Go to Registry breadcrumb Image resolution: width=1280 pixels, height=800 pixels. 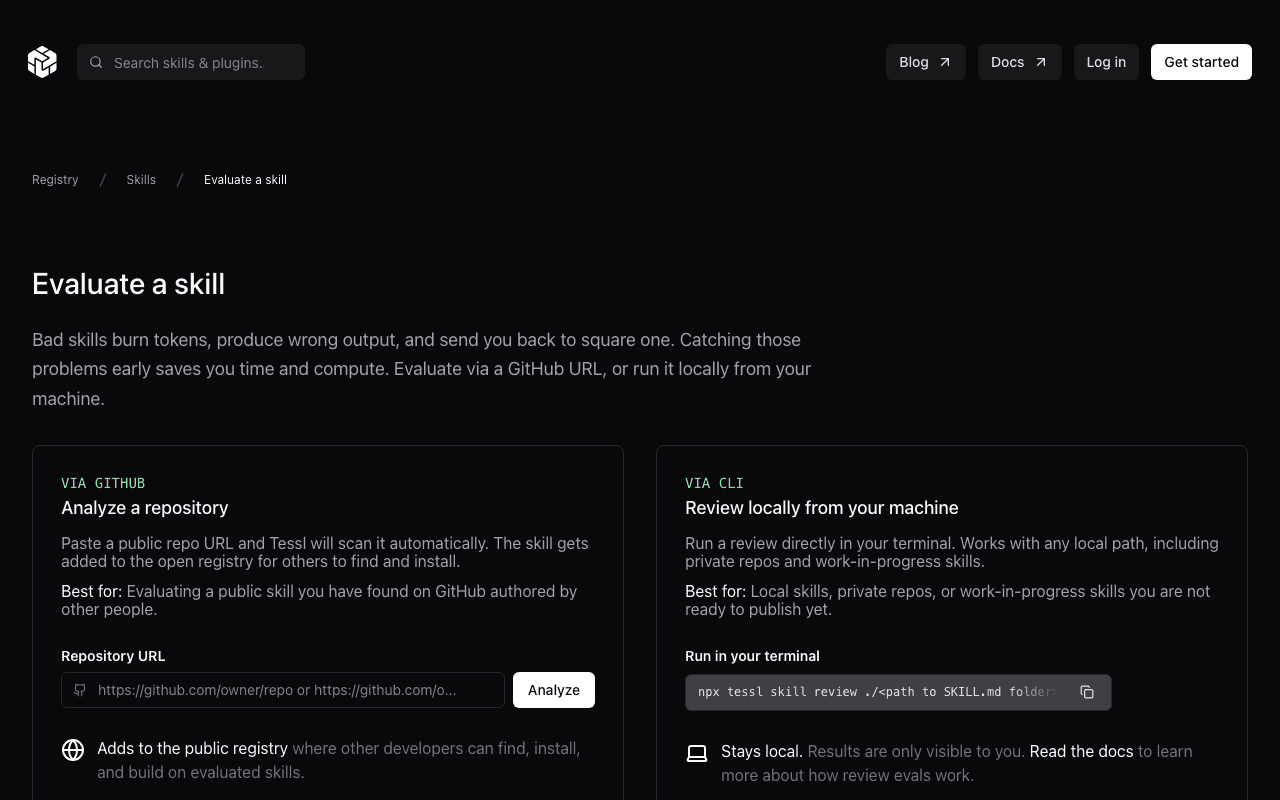55,180
